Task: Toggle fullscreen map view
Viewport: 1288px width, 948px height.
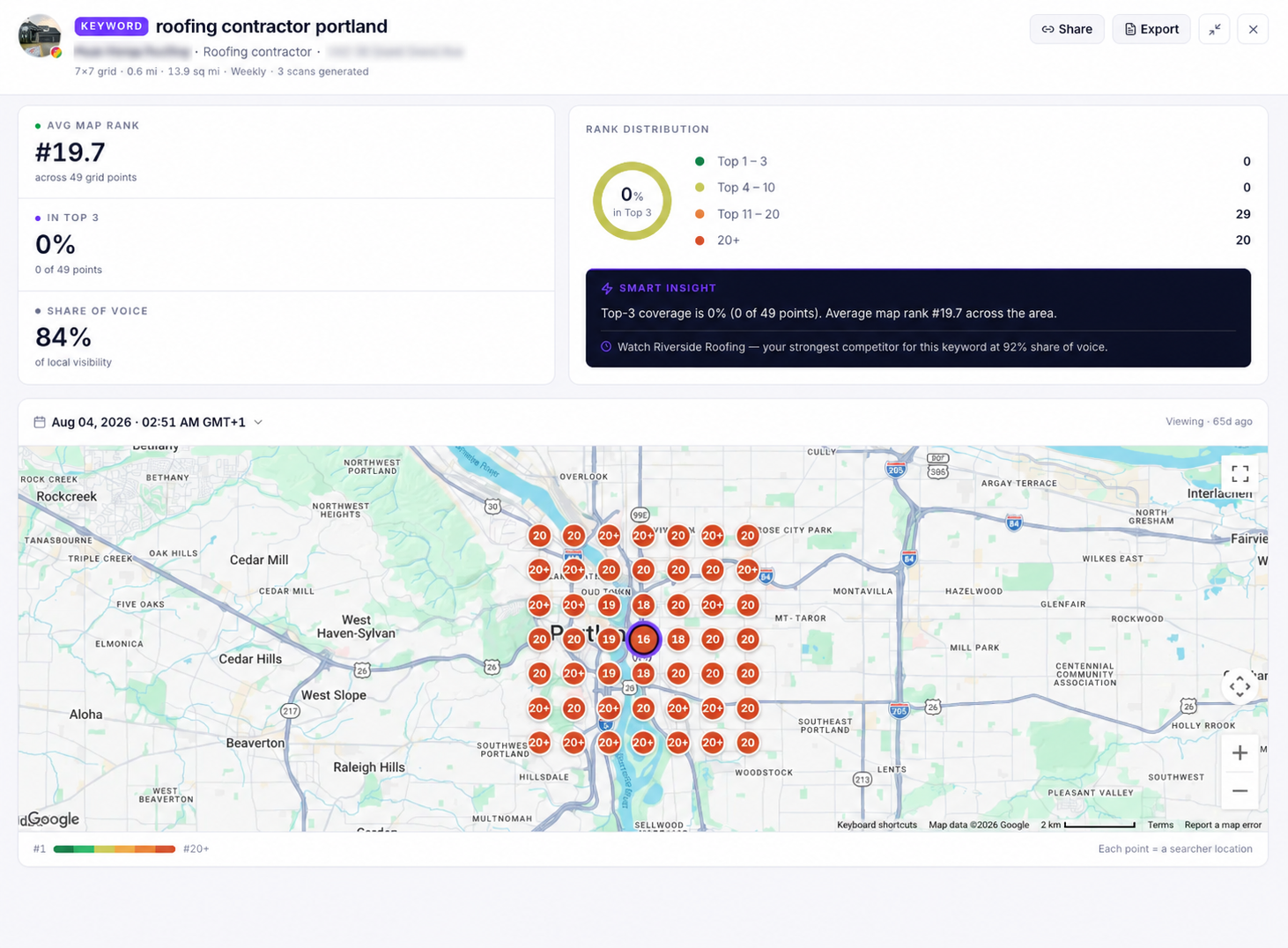Action: coord(1240,474)
